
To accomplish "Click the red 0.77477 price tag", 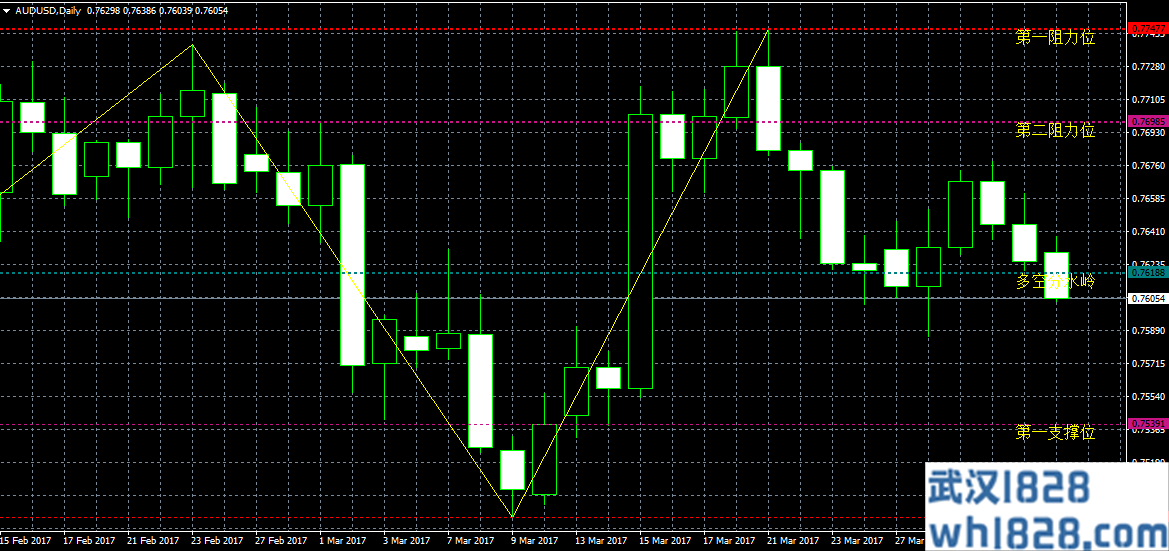I will click(1147, 29).
